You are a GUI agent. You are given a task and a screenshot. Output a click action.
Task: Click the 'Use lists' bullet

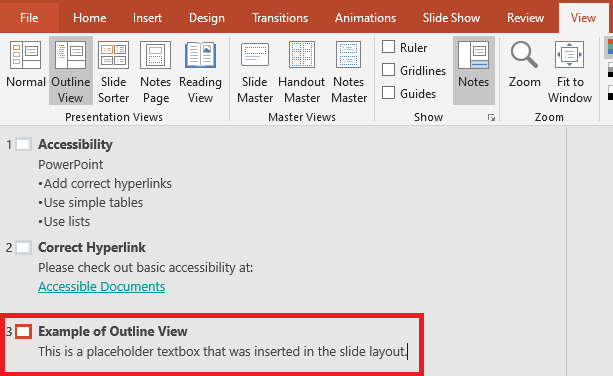(x=64, y=222)
